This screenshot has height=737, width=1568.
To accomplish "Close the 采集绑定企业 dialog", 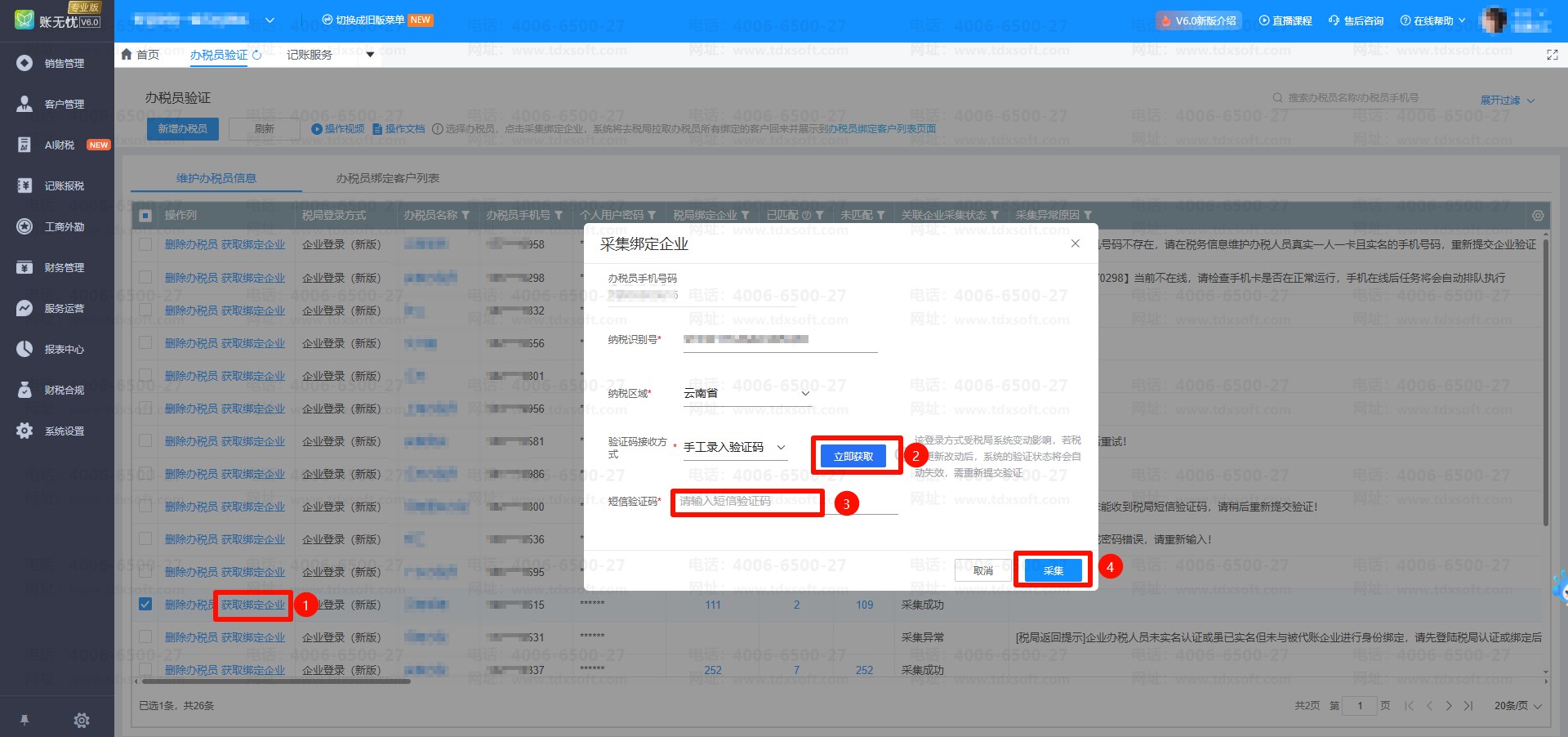I will [x=1075, y=243].
